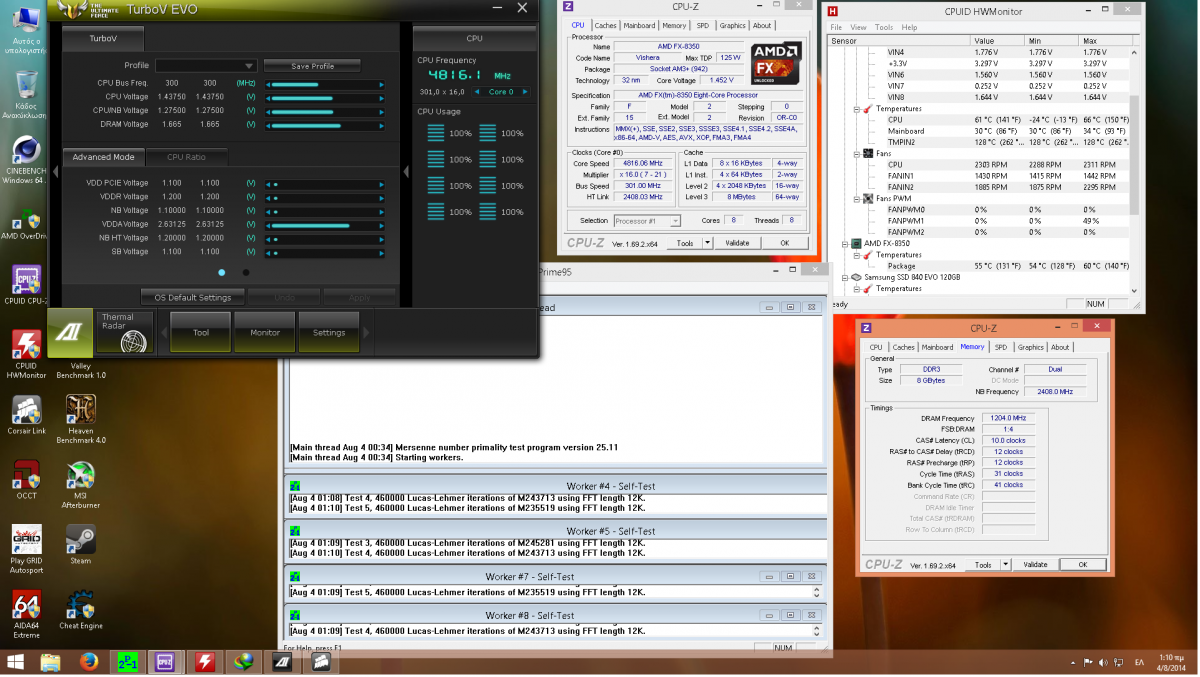Select the Corsair Link desktop icon
Image resolution: width=1200 pixels, height=677 pixels.
(26, 416)
